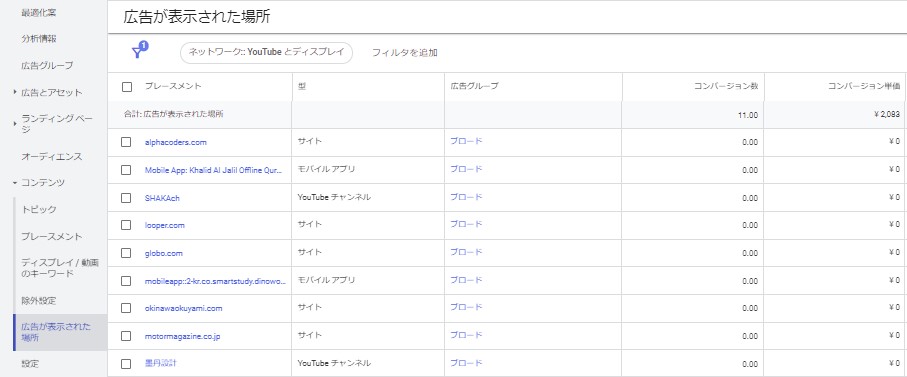The width and height of the screenshot is (907, 377).
Task: Check the okinawaokuyami.com row checkbox
Action: click(x=126, y=308)
